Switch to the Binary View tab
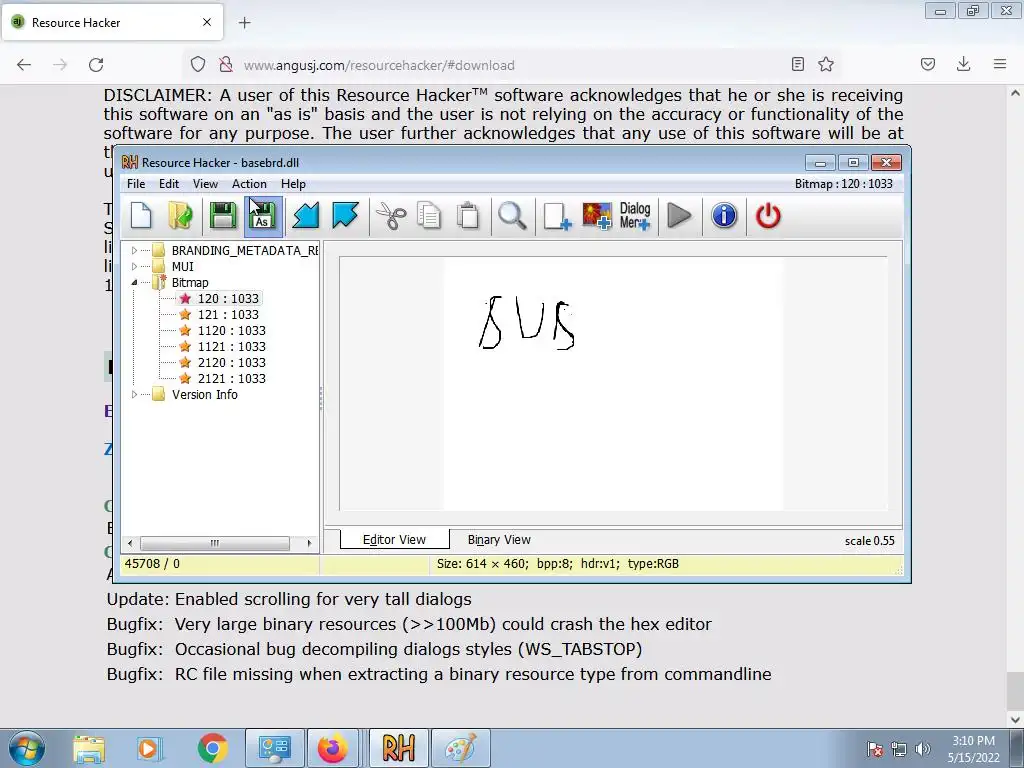The image size is (1024, 768). pos(499,540)
